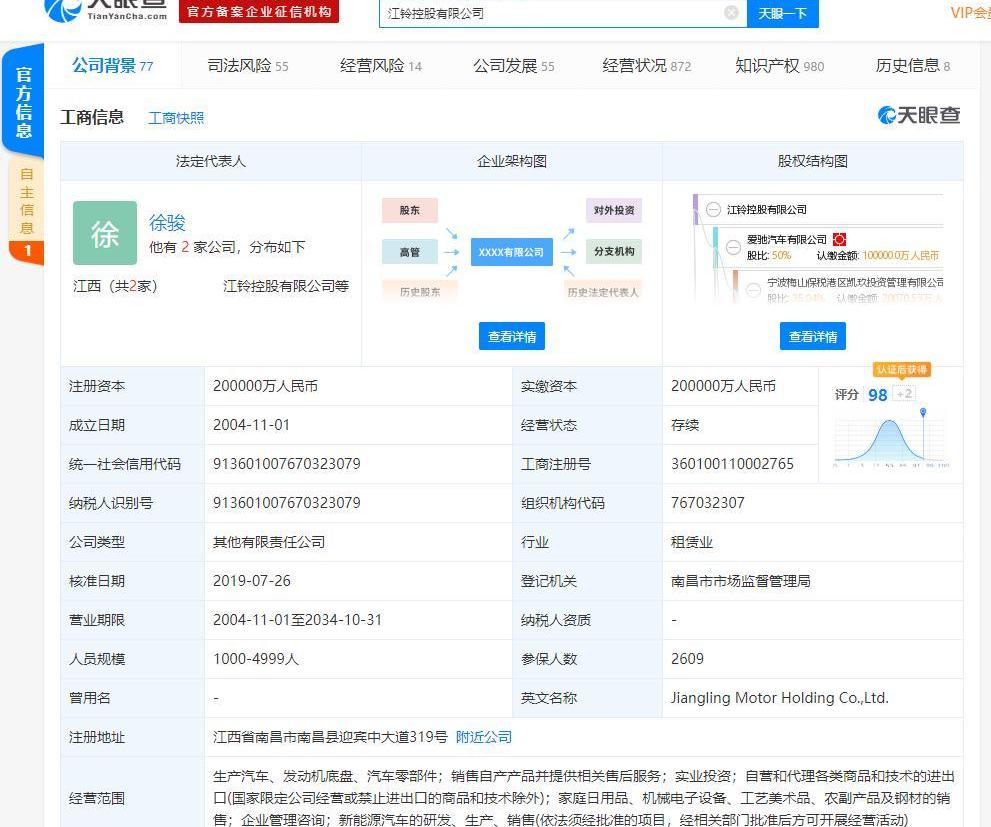Click the credit code 913601007670323079 in 统一社会信用代码 row
Viewport: 991px width, 827px height.
(x=287, y=464)
